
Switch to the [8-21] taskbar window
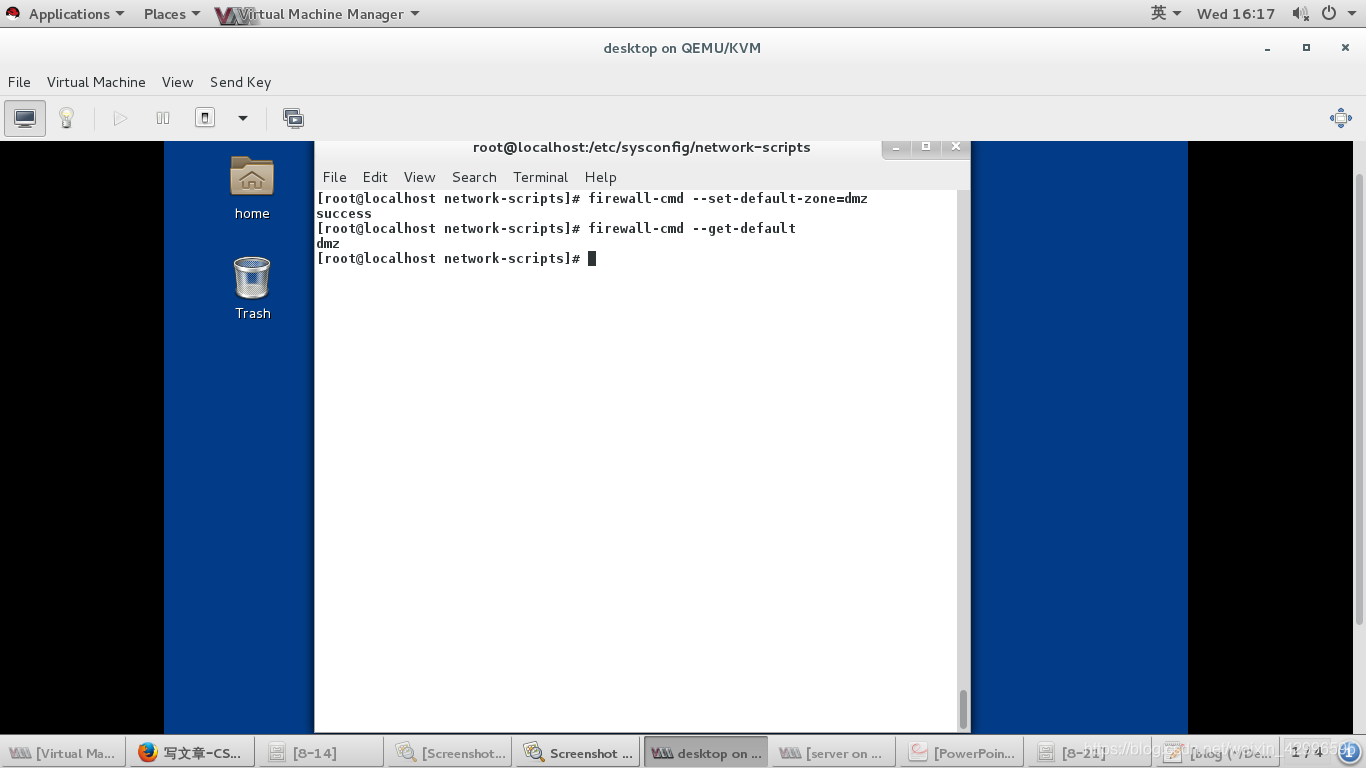(x=1091, y=753)
